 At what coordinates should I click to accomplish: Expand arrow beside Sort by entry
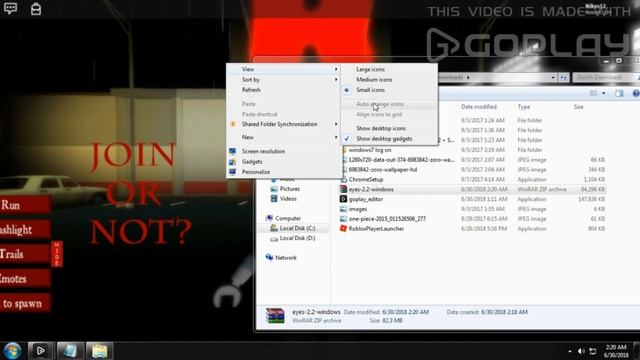click(x=336, y=80)
